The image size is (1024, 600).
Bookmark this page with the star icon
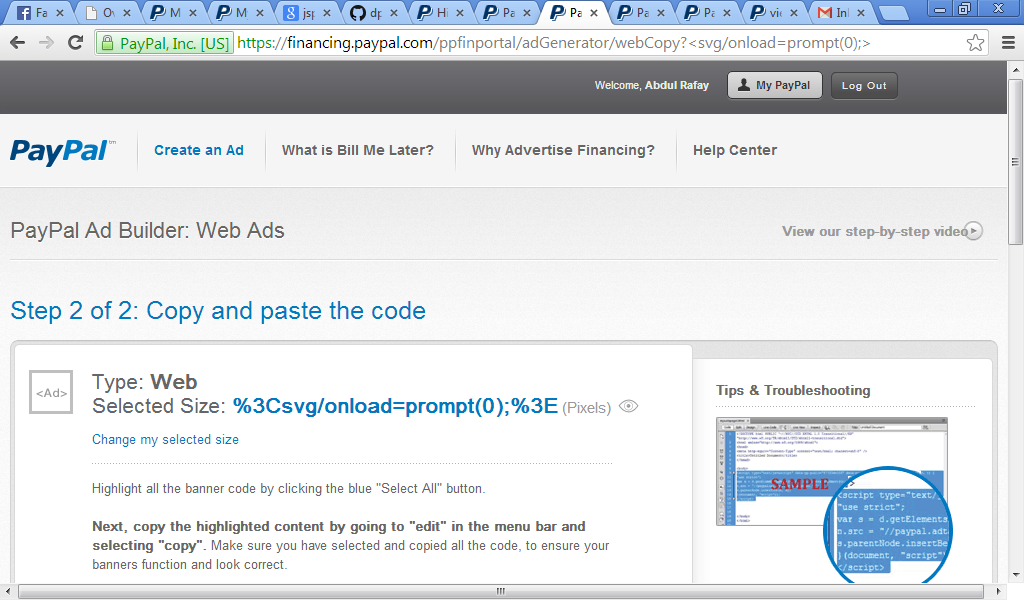point(975,43)
